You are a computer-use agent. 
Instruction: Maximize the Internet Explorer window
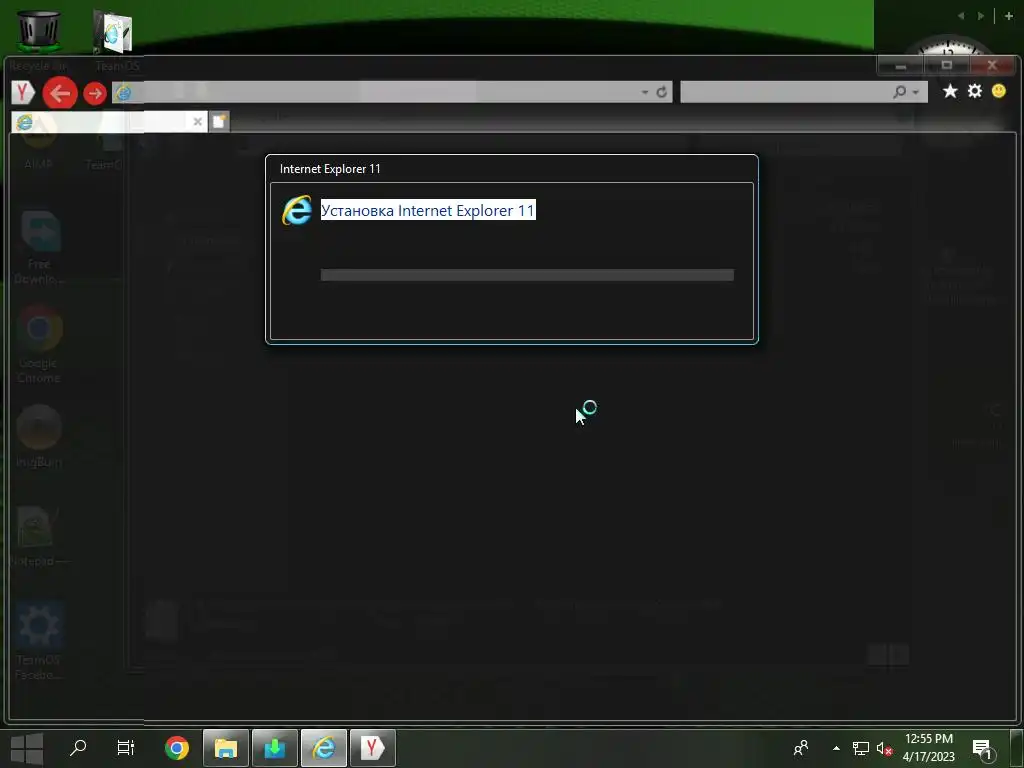pyautogui.click(x=947, y=65)
